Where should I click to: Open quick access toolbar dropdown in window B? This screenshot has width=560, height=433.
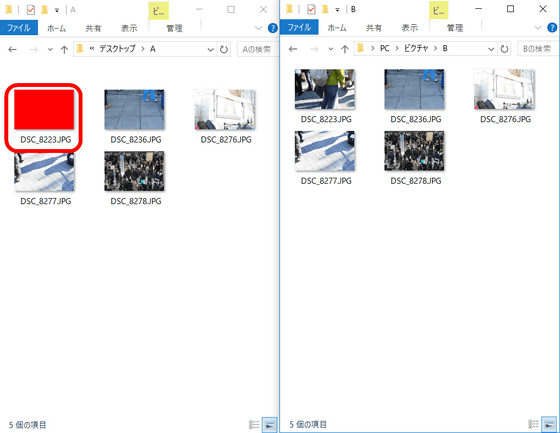337,10
